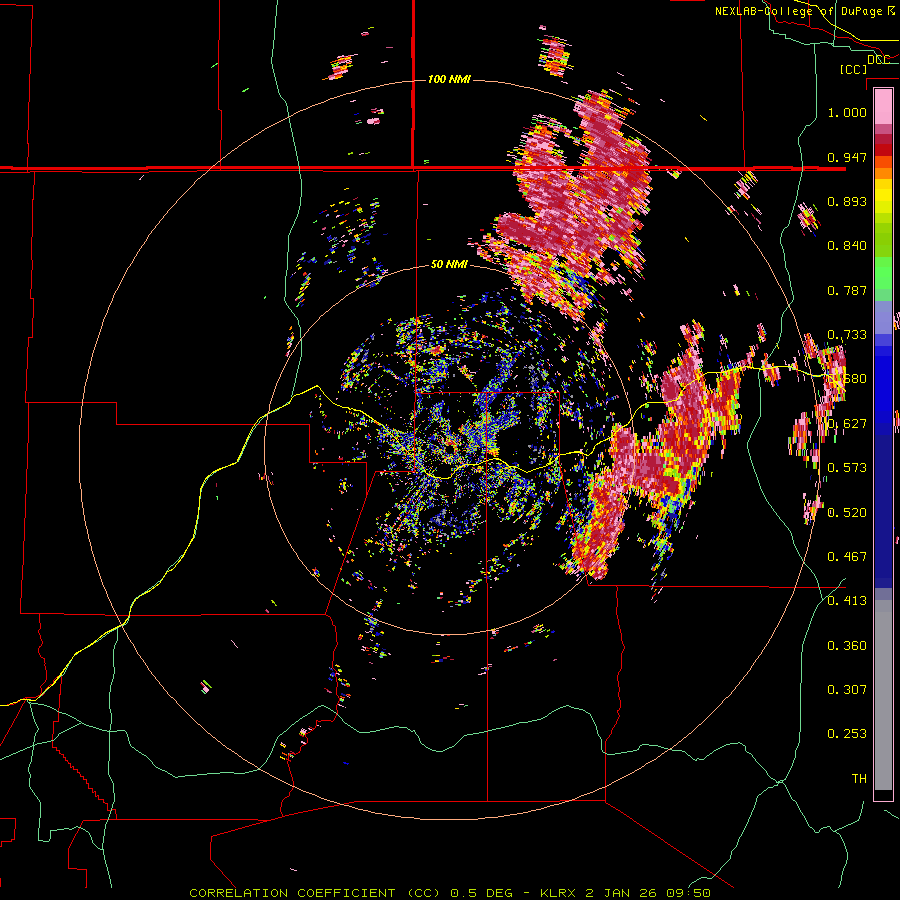This screenshot has height=900, width=900.
Task: Select the 0.947 scale value
Action: [x=847, y=157]
